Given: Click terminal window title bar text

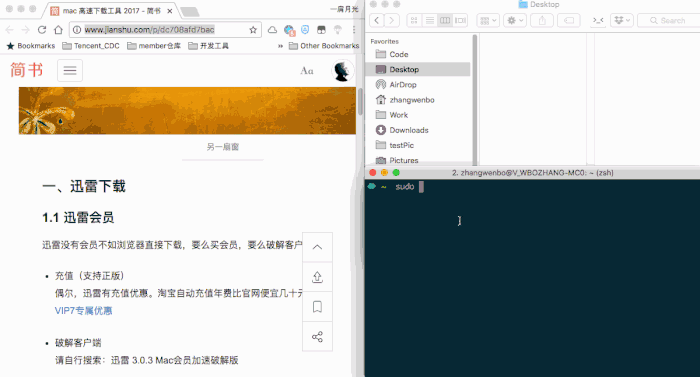Looking at the screenshot, I should pyautogui.click(x=532, y=173).
